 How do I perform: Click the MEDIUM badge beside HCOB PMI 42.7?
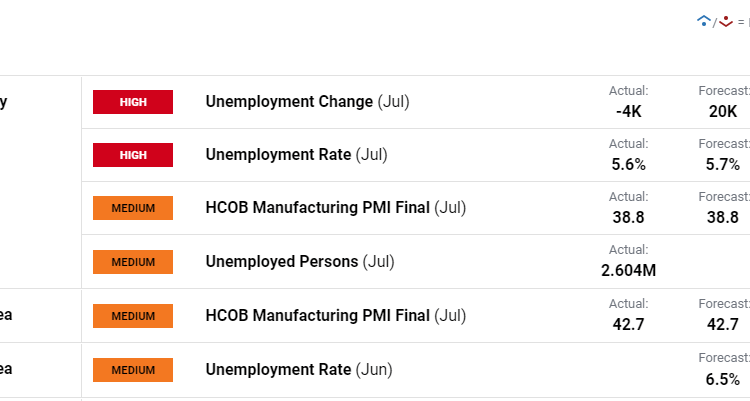[133, 316]
